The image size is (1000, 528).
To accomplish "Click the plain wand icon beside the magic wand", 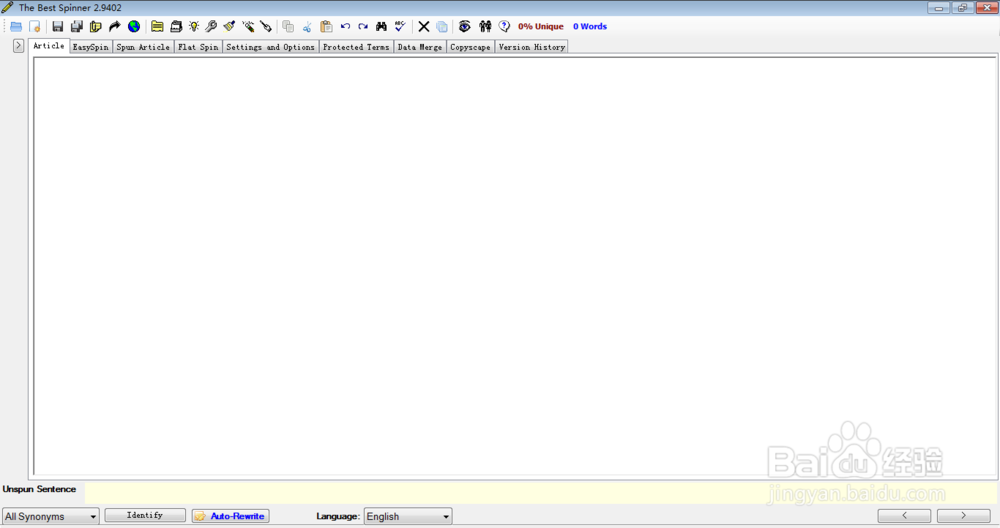I will click(266, 27).
